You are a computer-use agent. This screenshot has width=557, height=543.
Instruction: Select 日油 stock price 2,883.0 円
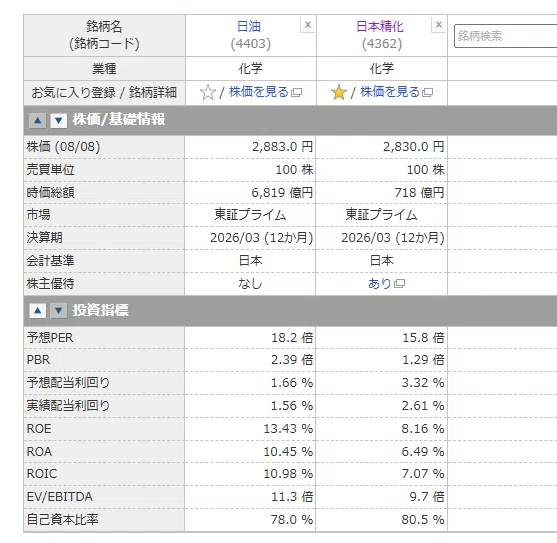pos(282,147)
